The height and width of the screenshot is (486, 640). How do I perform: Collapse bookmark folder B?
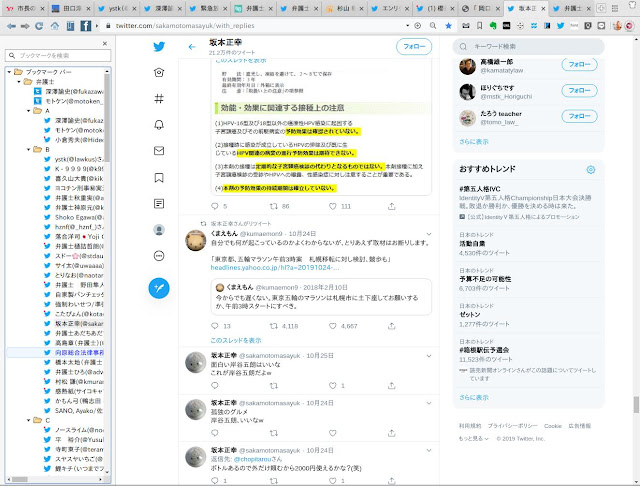(29, 149)
